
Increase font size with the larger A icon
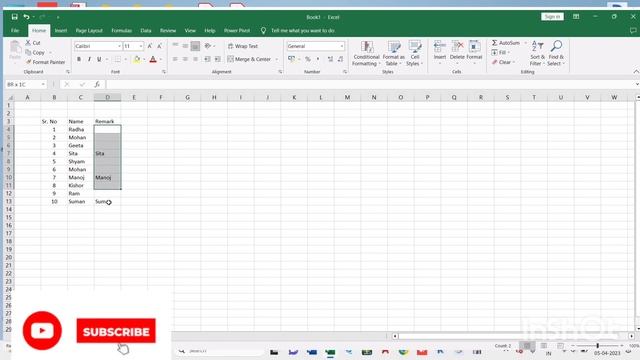(x=150, y=46)
